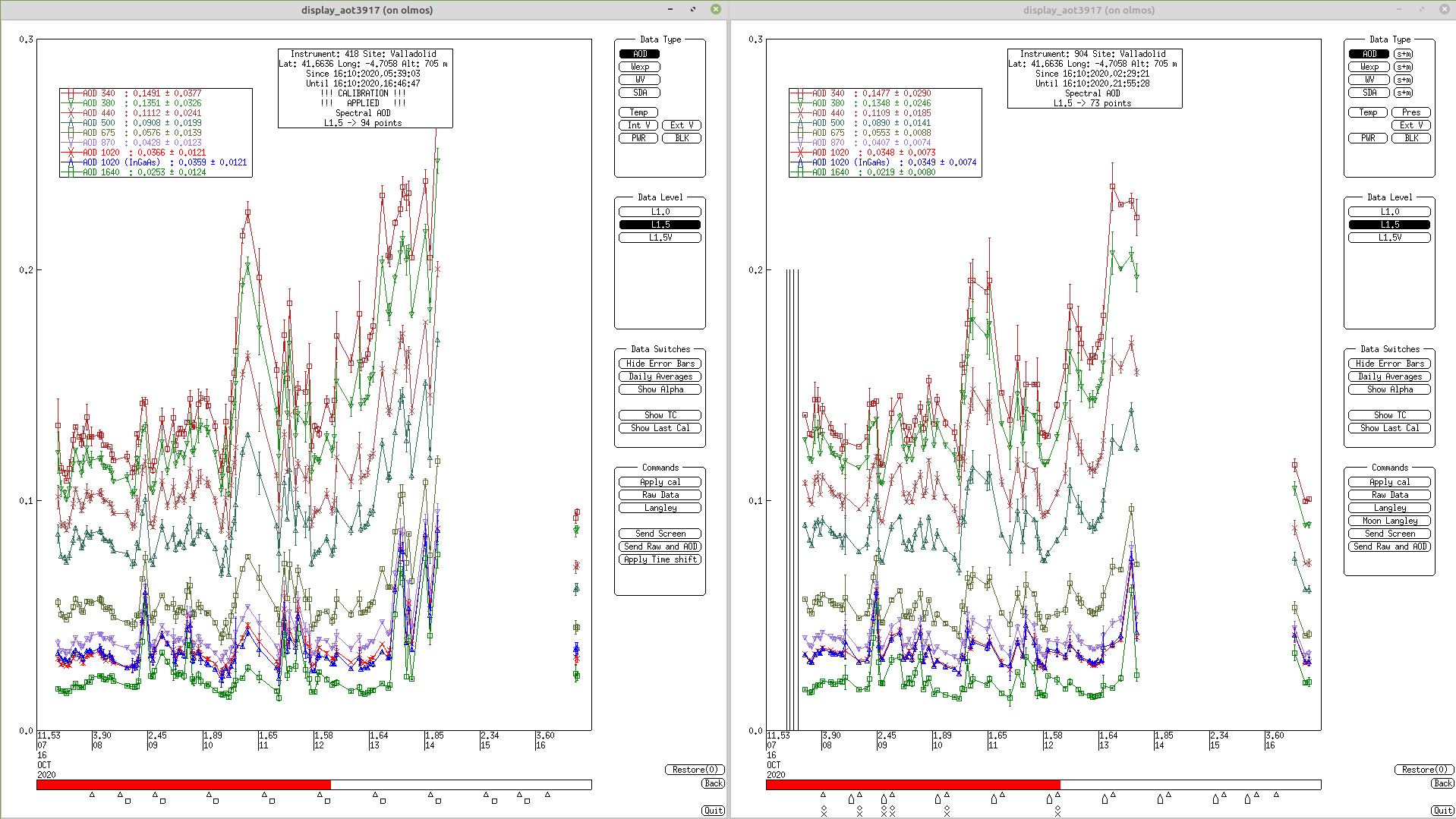Open Moon Langley command
This screenshot has height=819, width=1456.
[1389, 521]
